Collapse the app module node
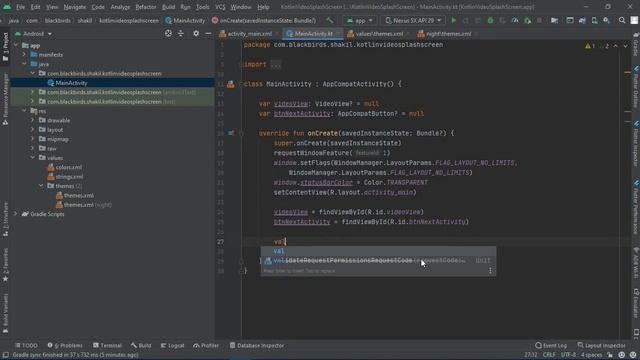The image size is (640, 360). [16, 45]
